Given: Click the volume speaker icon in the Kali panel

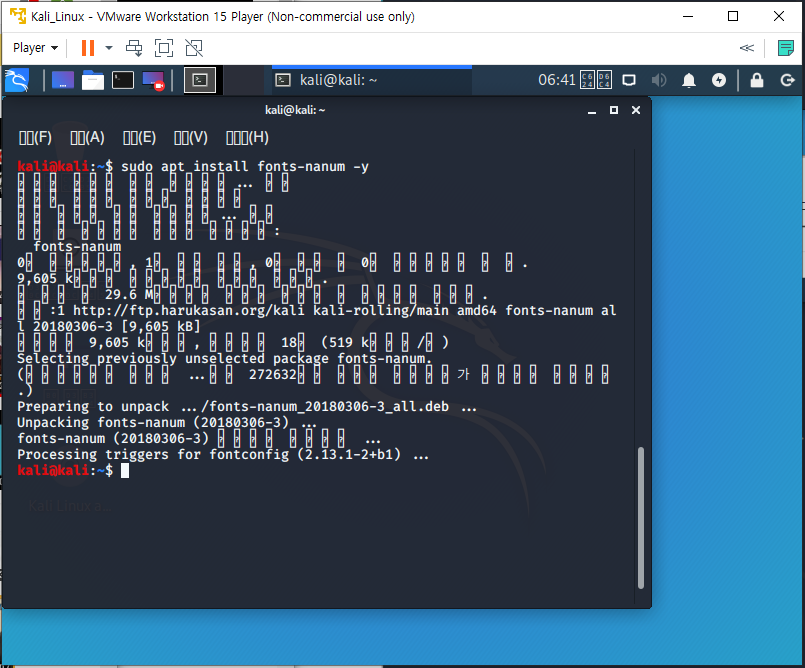Looking at the screenshot, I should 659,80.
